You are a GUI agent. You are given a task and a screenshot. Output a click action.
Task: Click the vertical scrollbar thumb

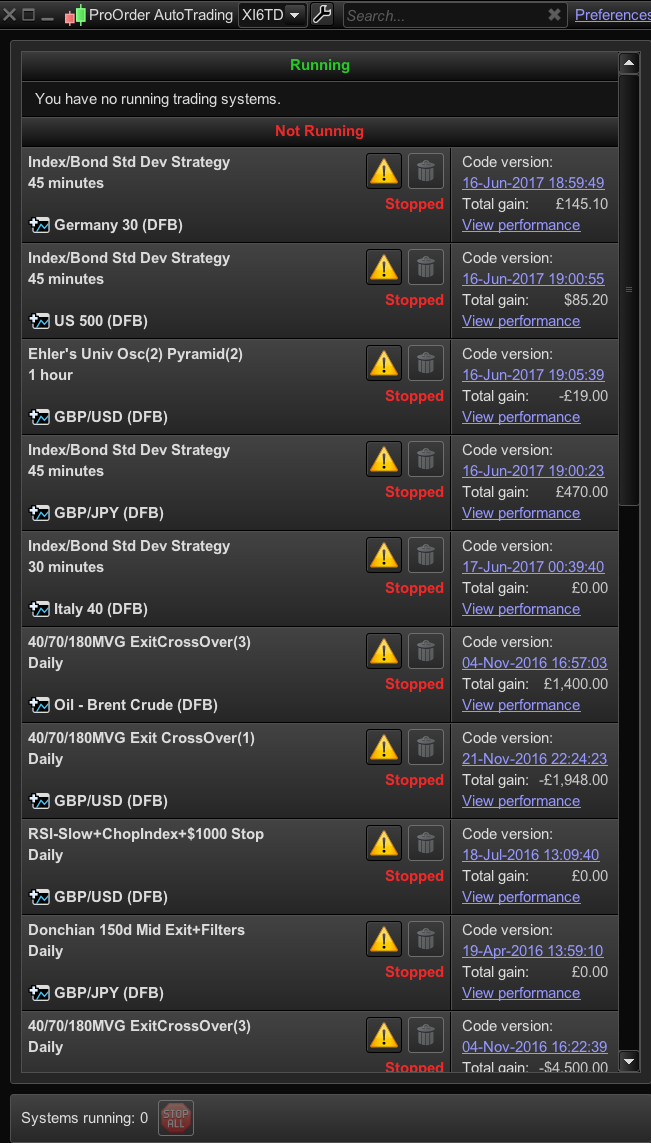click(629, 289)
